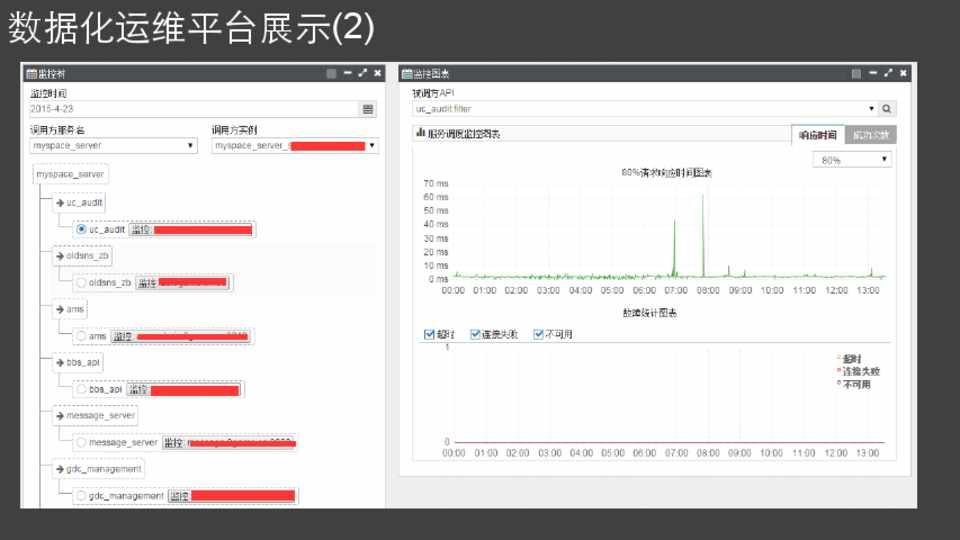
Task: Toggle the 不可用 checkbox
Action: tap(538, 334)
